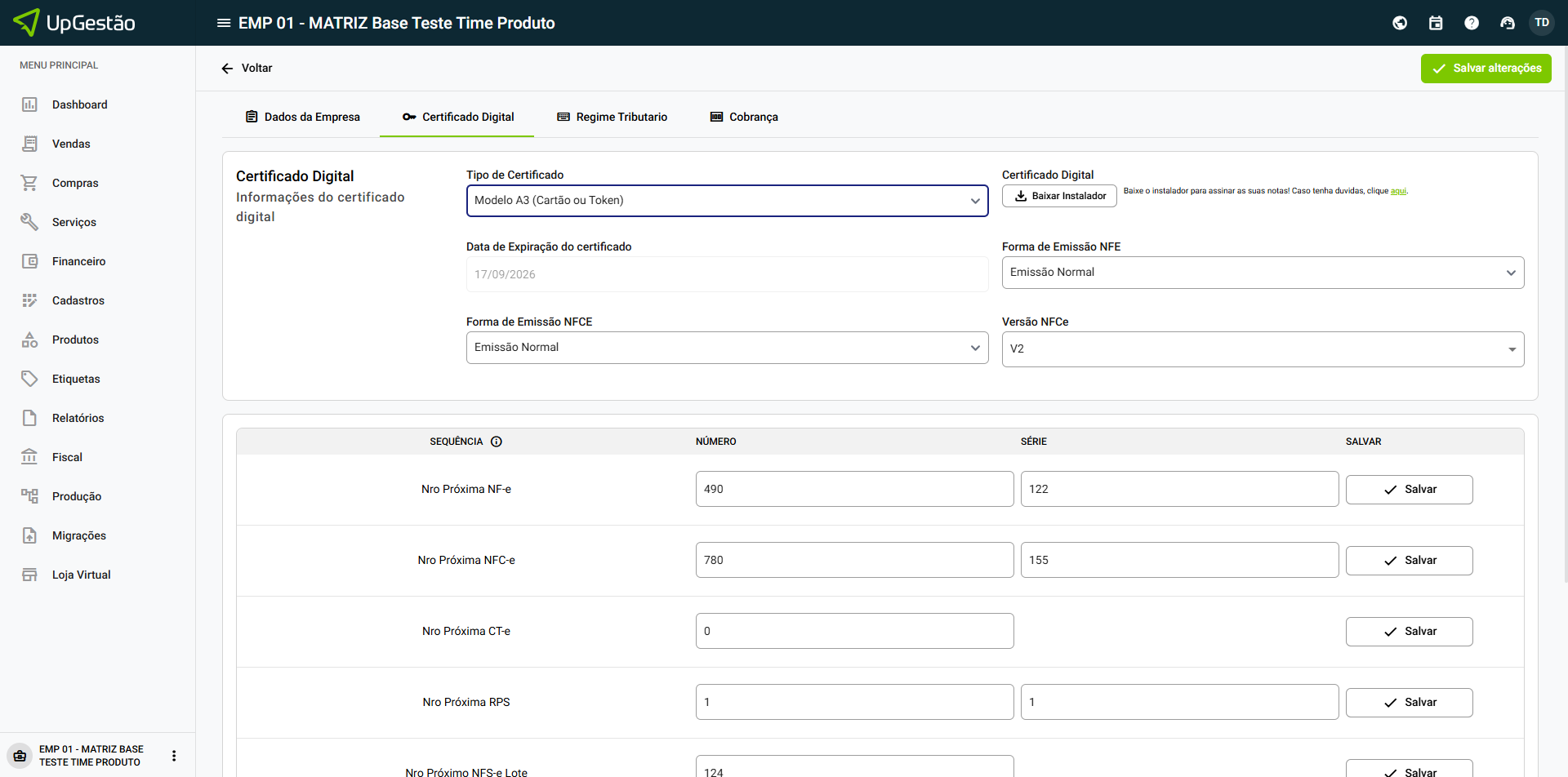
Task: Expand the Versão NFCe dropdown
Action: click(1263, 349)
